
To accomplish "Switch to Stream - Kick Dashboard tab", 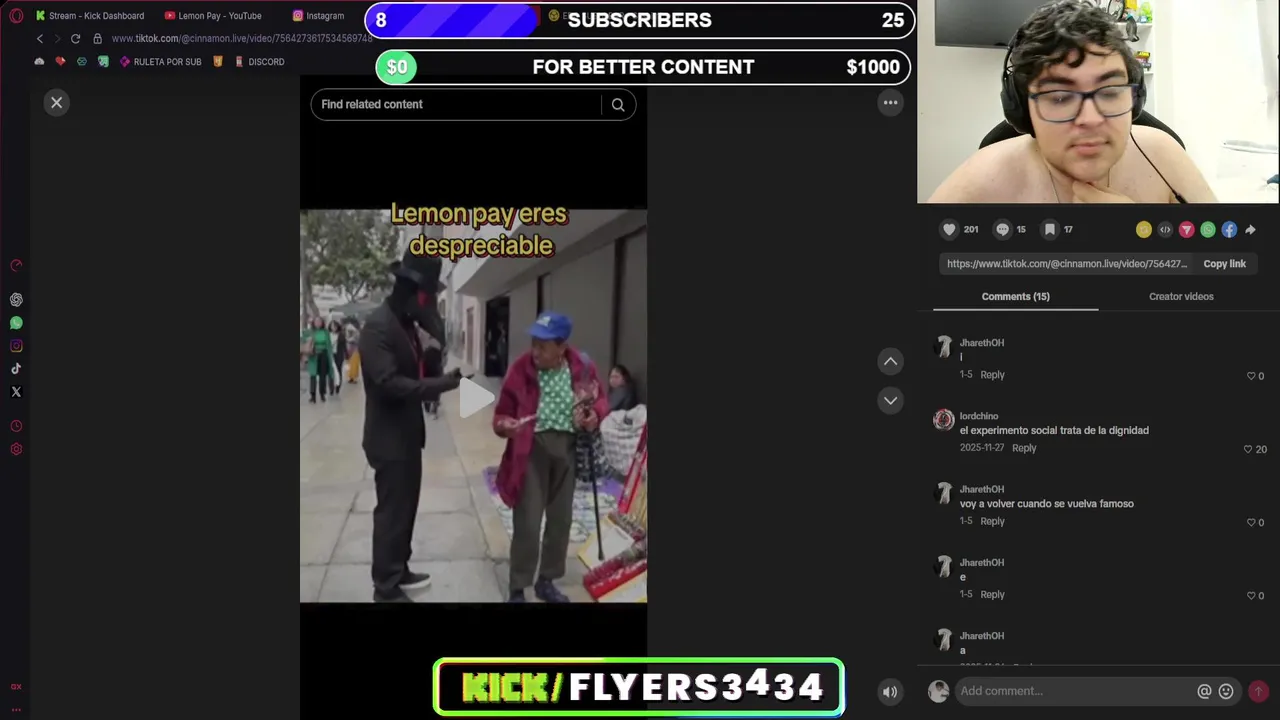I will pos(90,16).
